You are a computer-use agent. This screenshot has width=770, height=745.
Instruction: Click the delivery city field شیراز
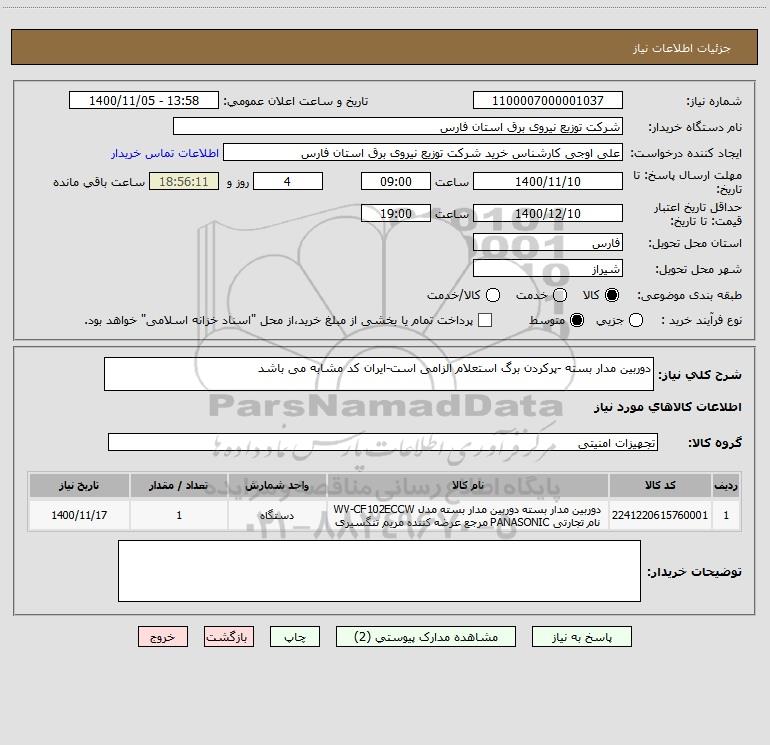click(x=548, y=269)
